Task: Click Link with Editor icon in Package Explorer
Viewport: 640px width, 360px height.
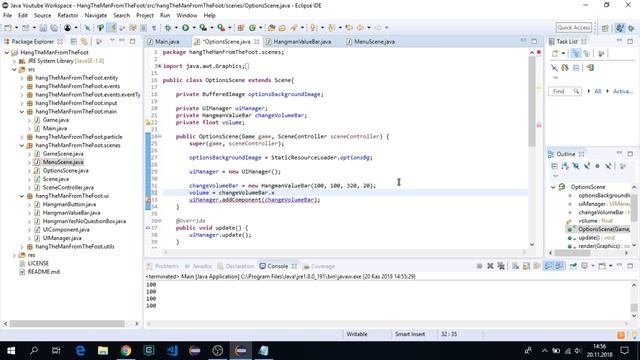Action: click(x=84, y=42)
